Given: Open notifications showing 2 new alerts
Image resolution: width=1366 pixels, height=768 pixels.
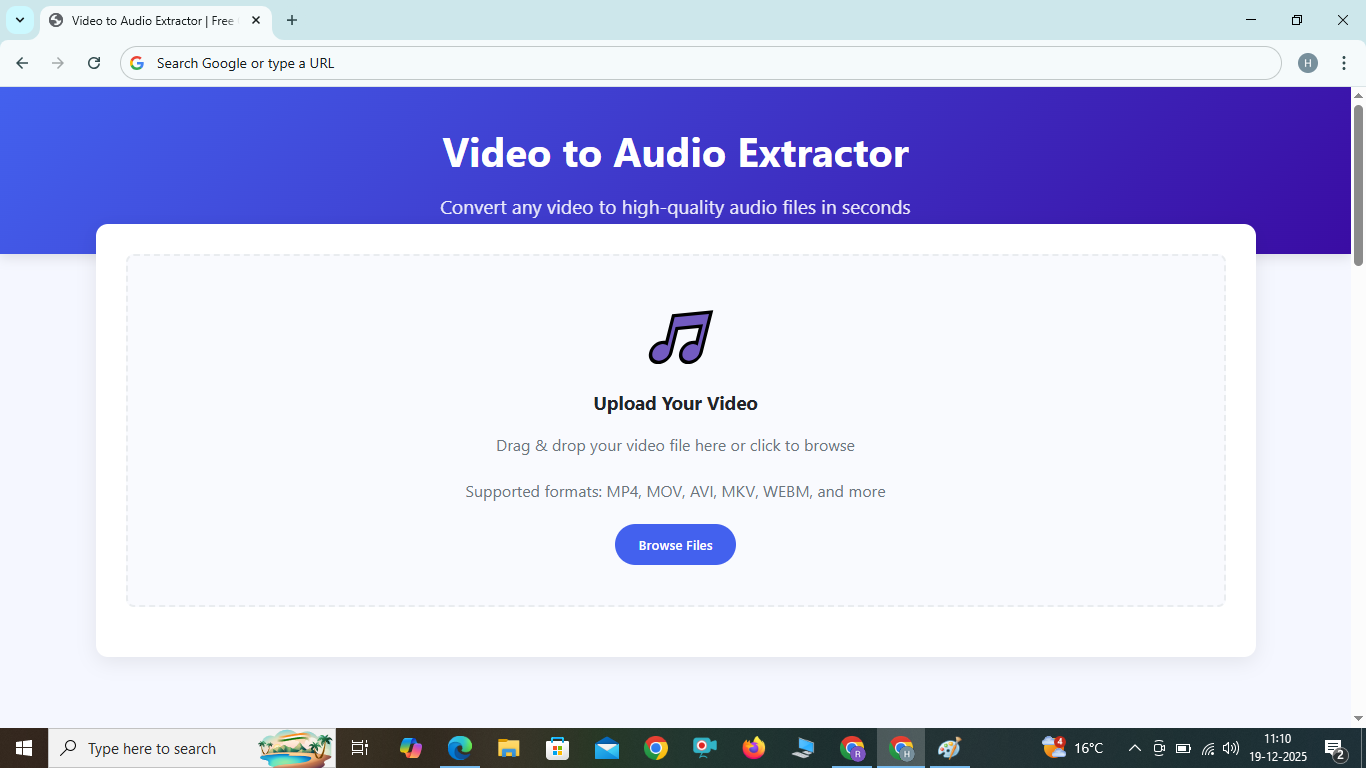Looking at the screenshot, I should coord(1333,748).
